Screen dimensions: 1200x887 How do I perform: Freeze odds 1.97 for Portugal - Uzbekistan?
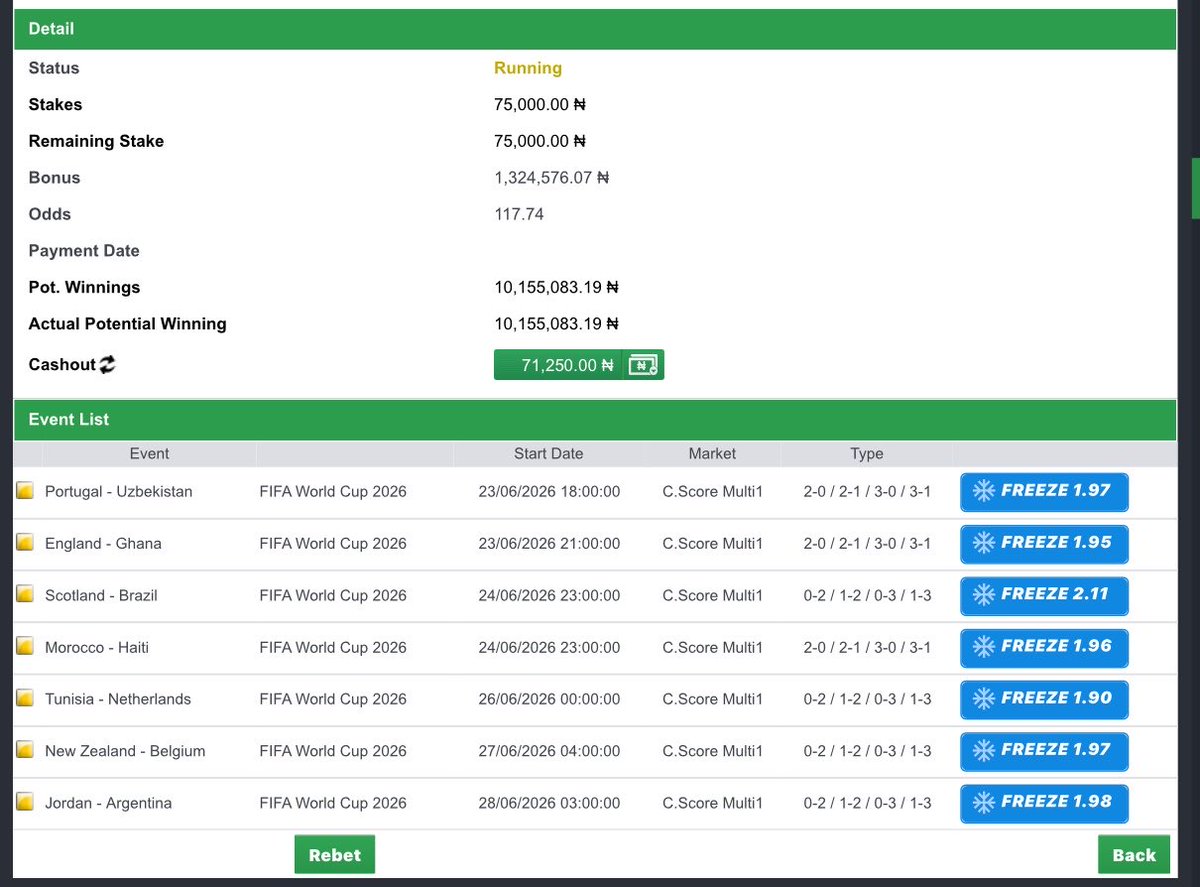(1044, 491)
